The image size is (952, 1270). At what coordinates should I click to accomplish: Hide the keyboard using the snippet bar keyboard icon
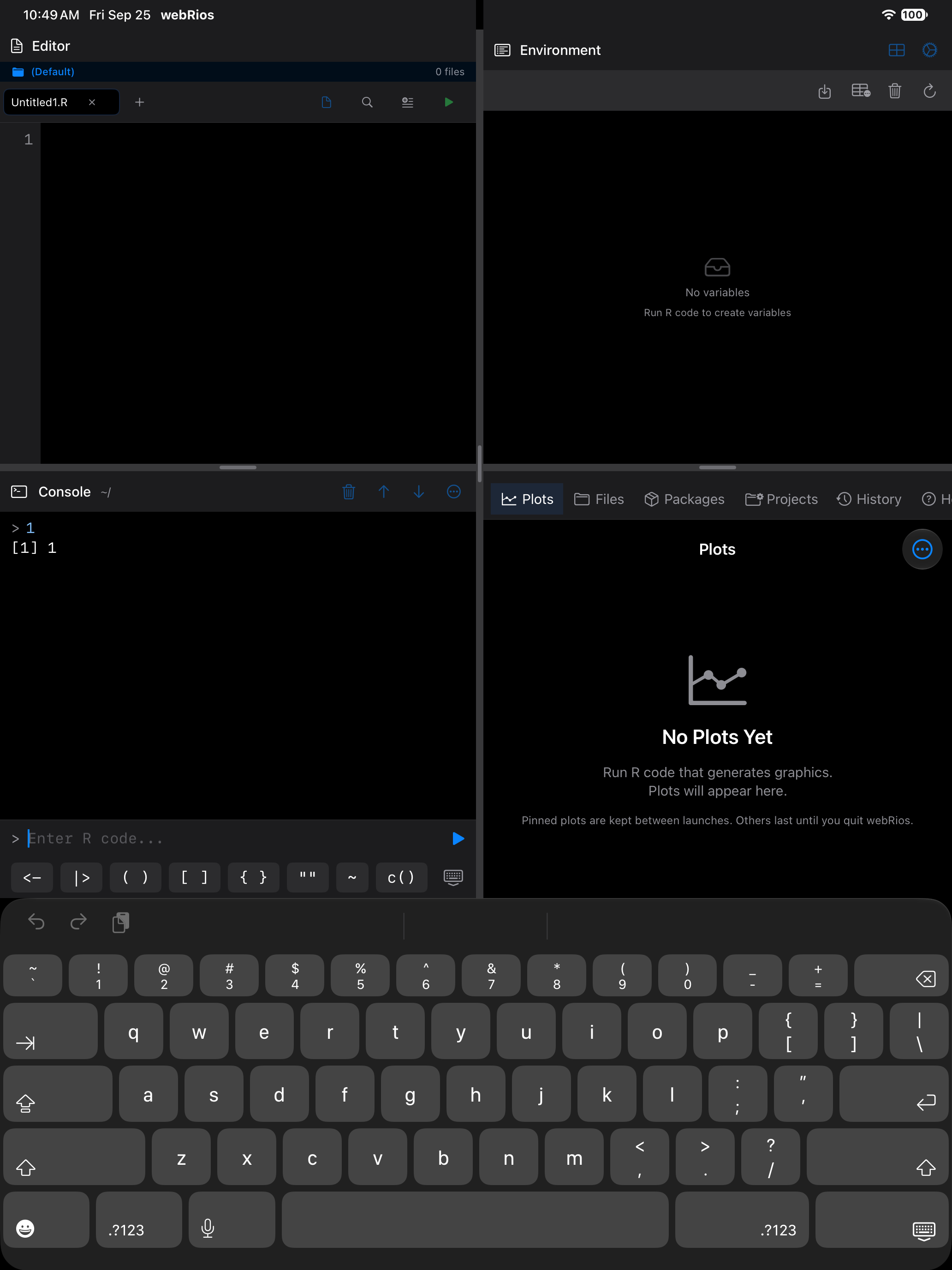click(x=453, y=877)
